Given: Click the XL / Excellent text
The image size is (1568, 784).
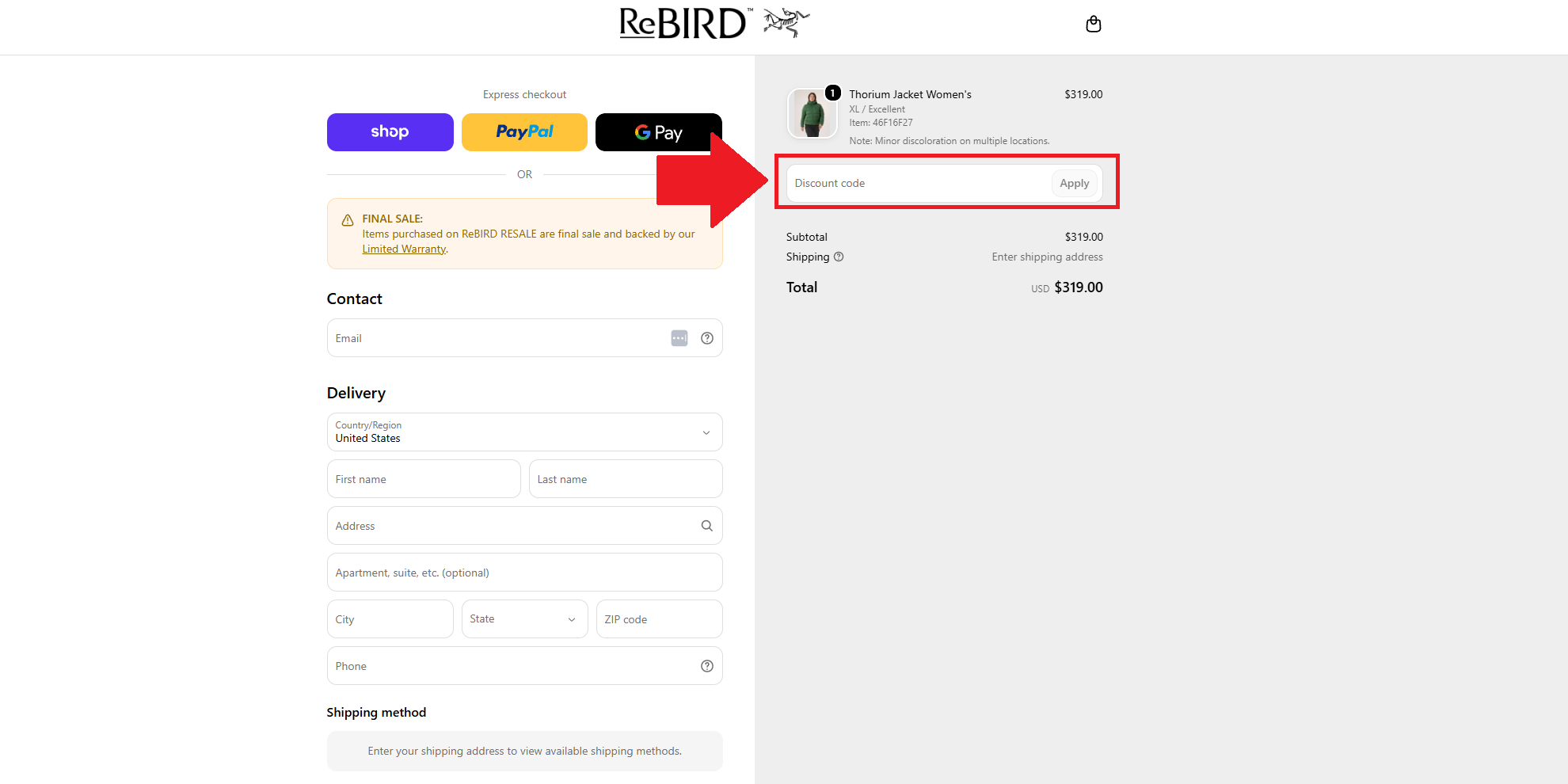Looking at the screenshot, I should 877,109.
